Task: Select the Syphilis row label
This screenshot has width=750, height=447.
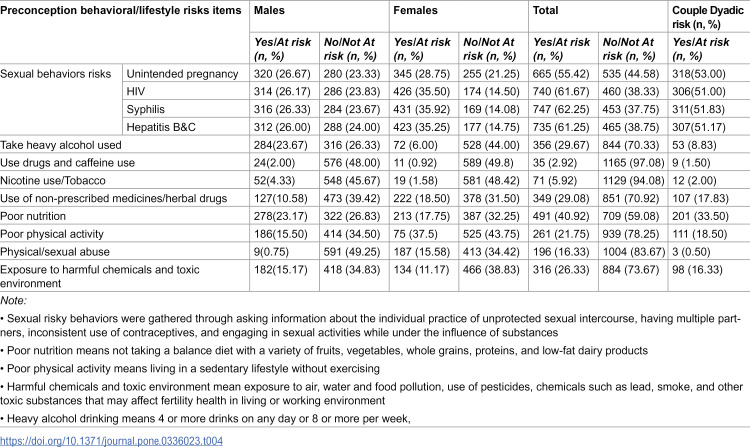Action: coord(145,109)
